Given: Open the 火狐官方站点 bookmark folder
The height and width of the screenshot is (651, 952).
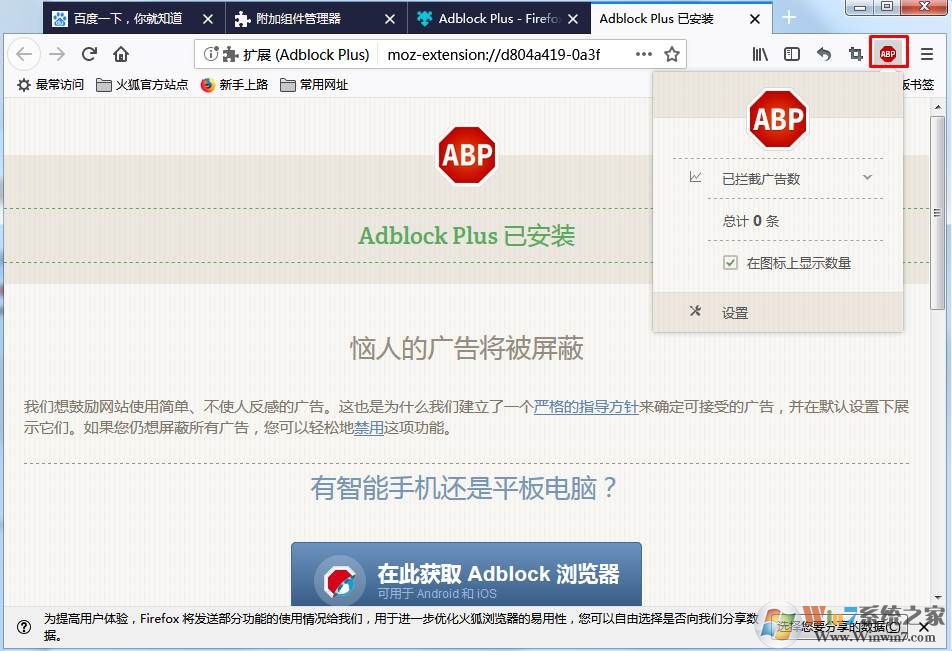Looking at the screenshot, I should tap(142, 84).
